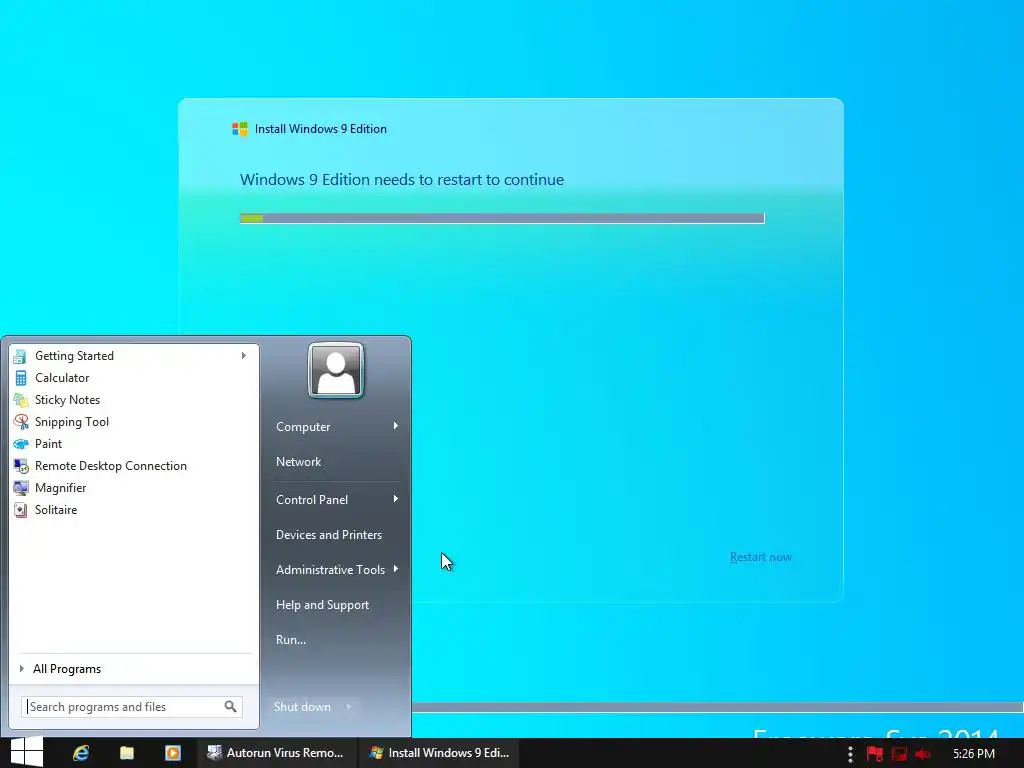Open Computer from Start menu
Image resolution: width=1024 pixels, height=768 pixels.
[x=303, y=426]
